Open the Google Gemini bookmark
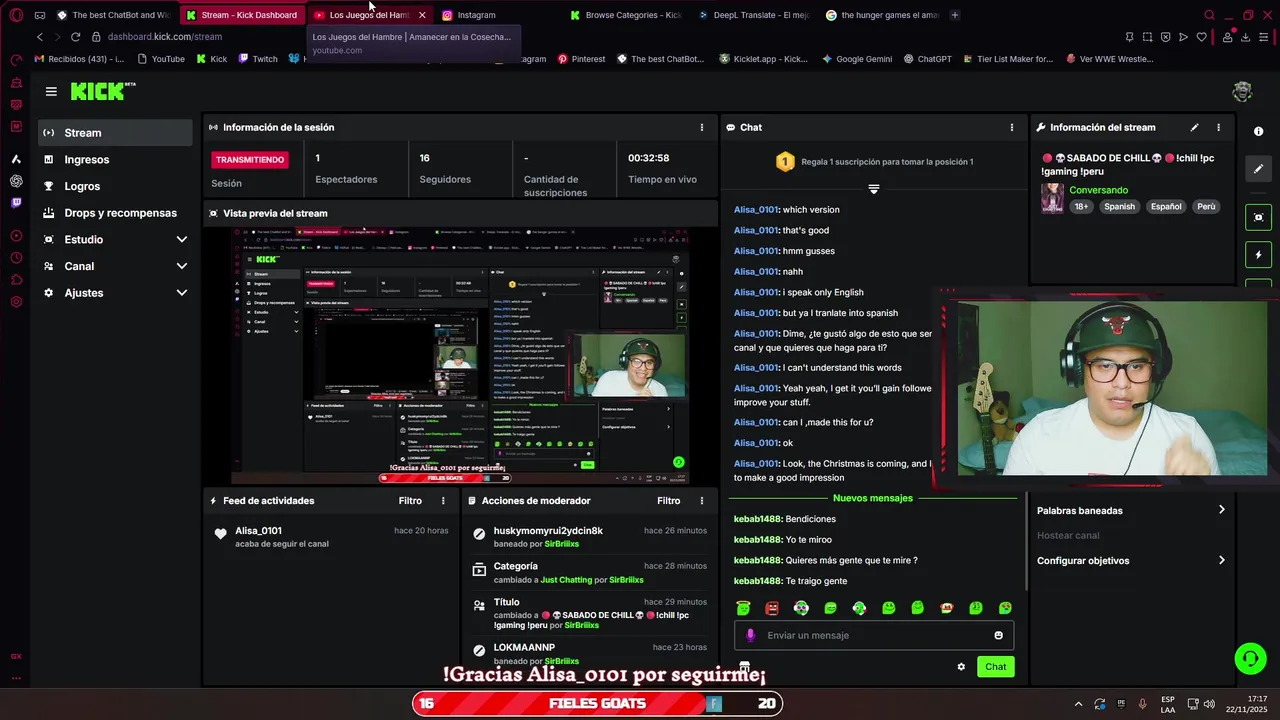Image resolution: width=1280 pixels, height=720 pixels. (x=856, y=59)
